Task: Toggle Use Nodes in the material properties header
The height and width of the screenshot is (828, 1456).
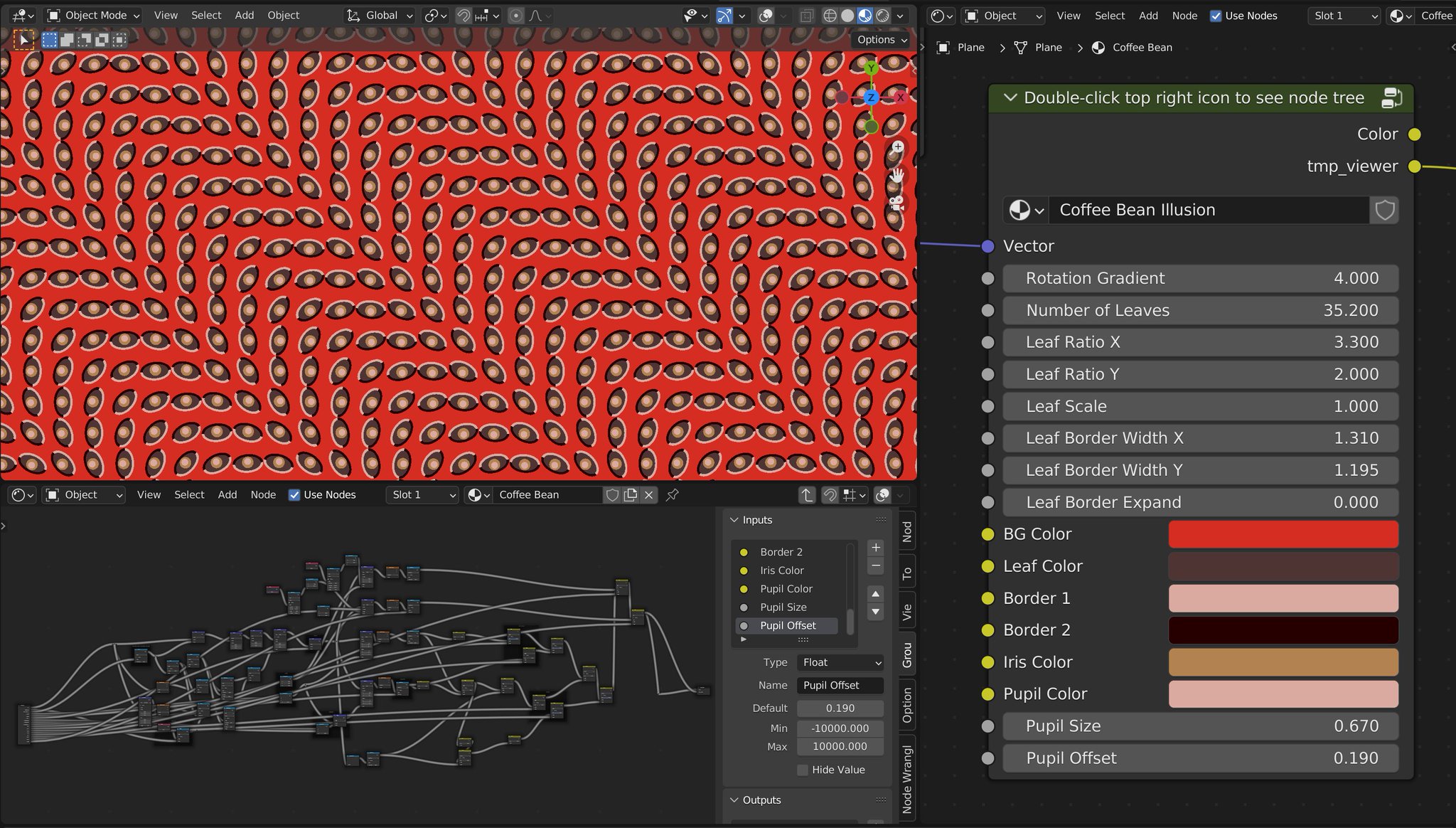Action: [x=1217, y=16]
